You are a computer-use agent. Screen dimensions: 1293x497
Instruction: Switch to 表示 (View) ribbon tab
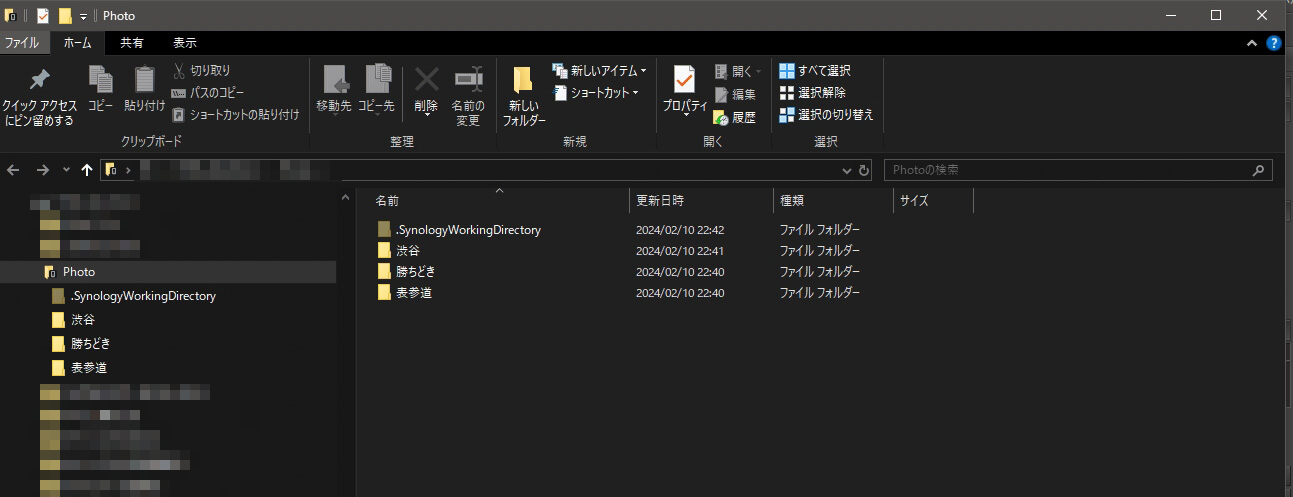(x=185, y=43)
